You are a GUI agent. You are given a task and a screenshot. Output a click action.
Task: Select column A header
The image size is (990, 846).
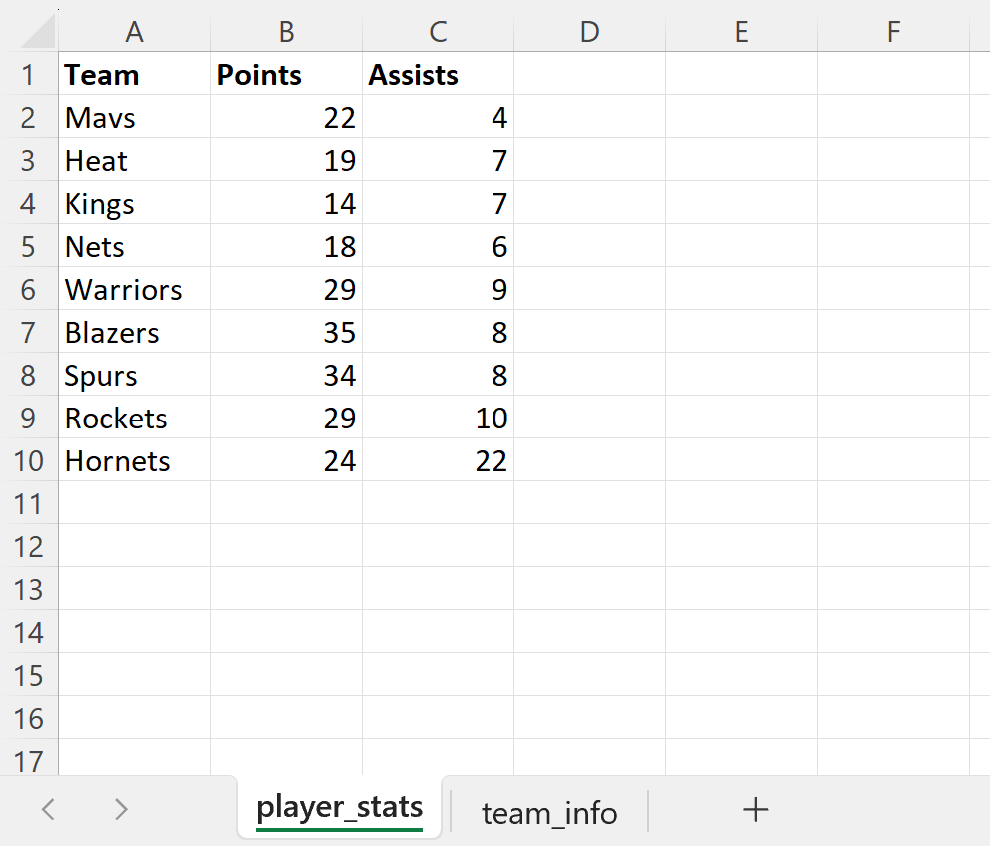(134, 31)
